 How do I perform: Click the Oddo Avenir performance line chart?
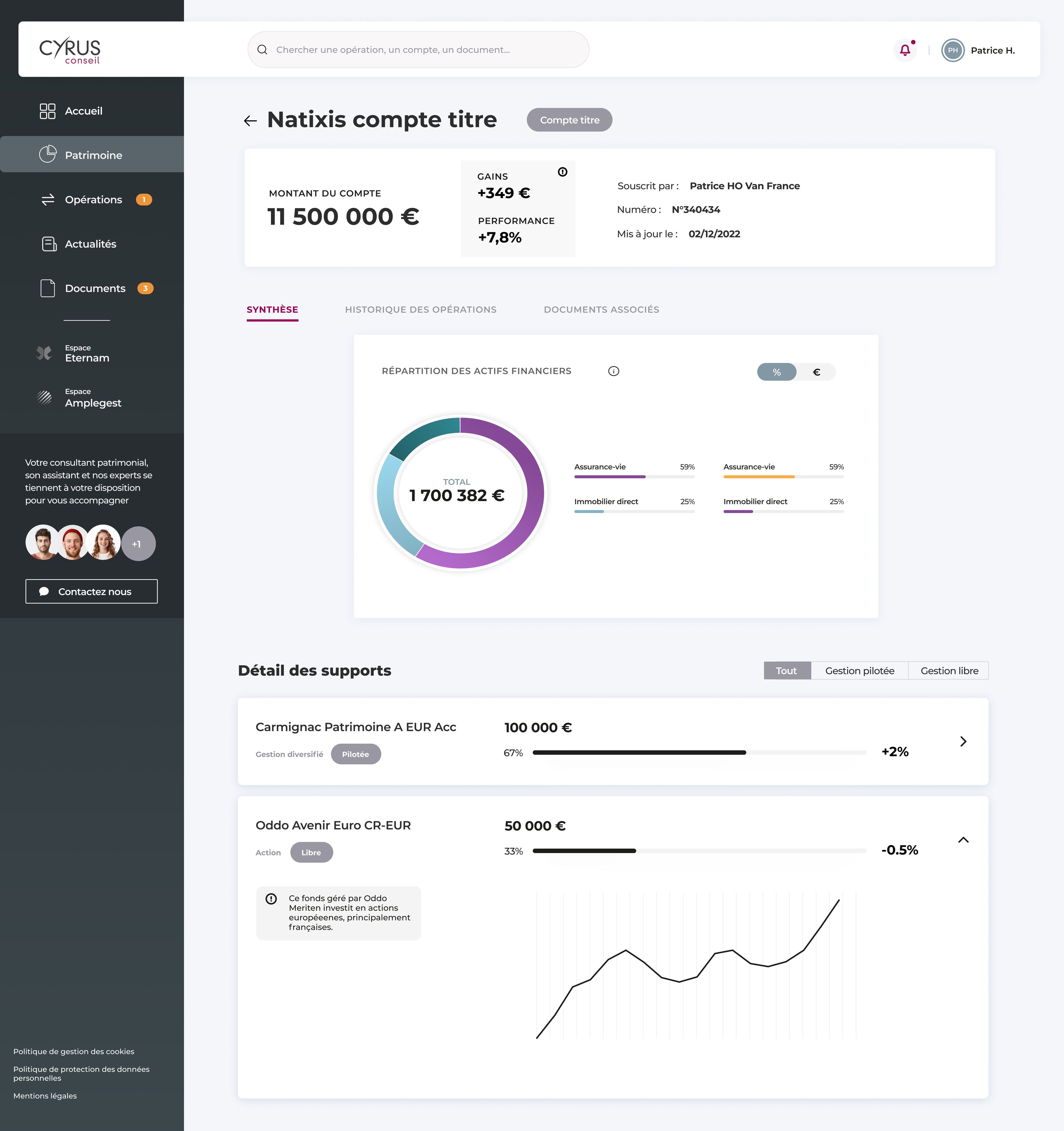point(696,965)
